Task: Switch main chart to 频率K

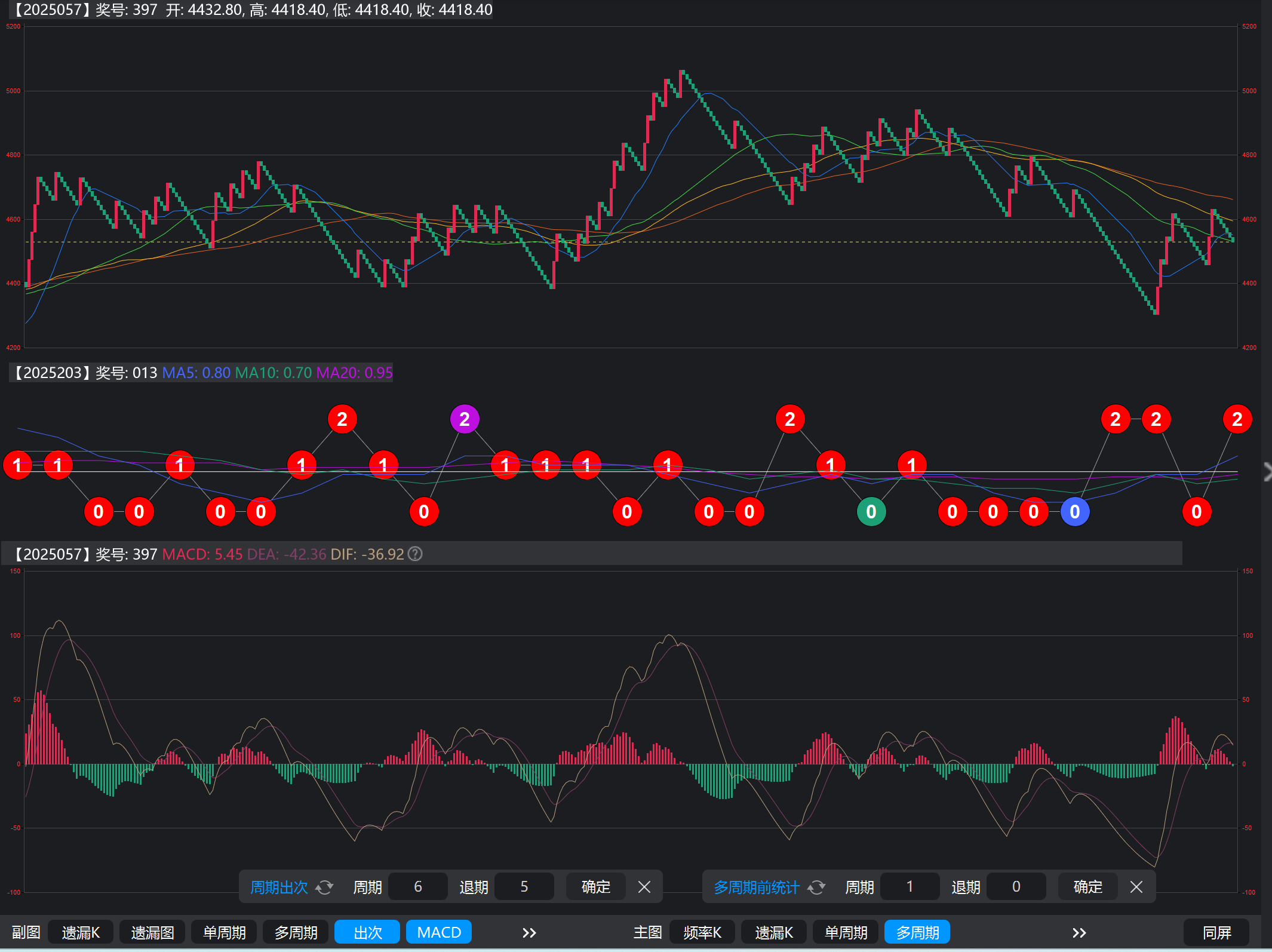Action: tap(702, 932)
